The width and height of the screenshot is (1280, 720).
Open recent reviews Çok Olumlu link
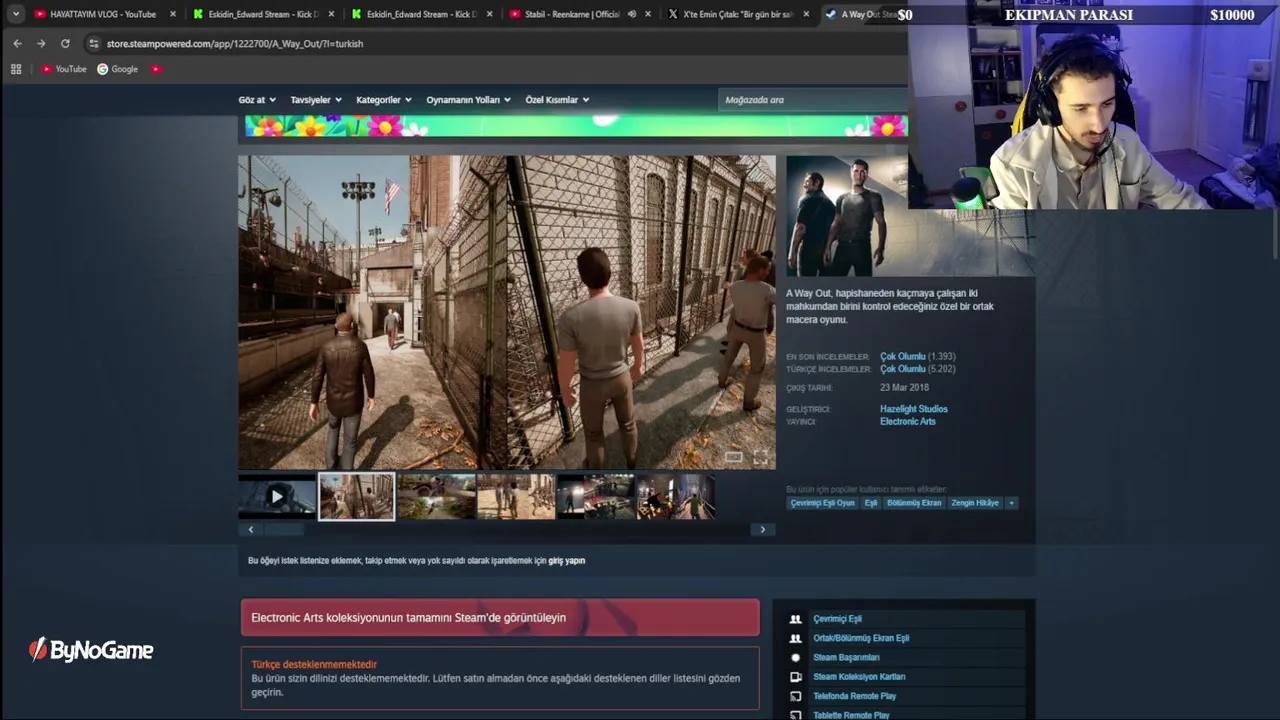click(x=903, y=357)
